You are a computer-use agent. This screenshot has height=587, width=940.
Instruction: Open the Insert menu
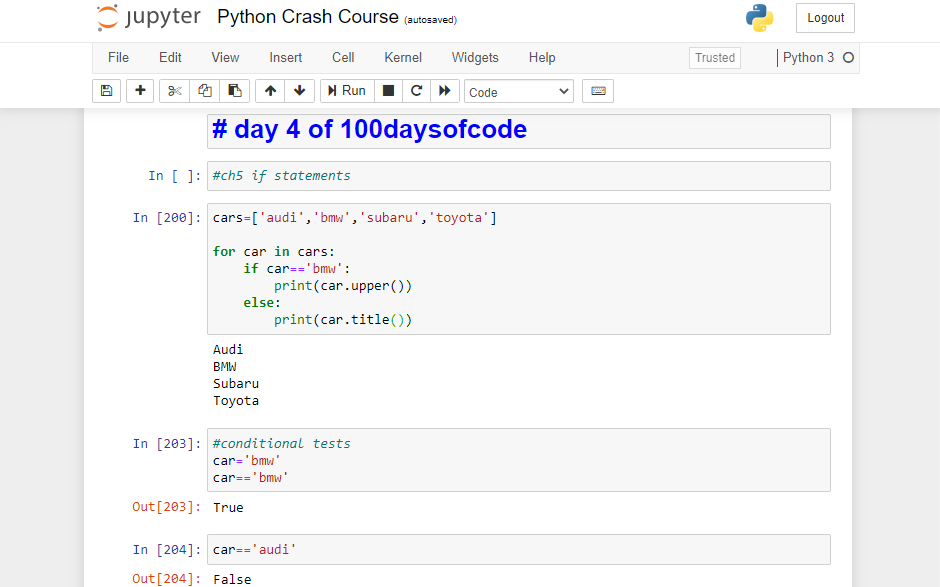[285, 58]
